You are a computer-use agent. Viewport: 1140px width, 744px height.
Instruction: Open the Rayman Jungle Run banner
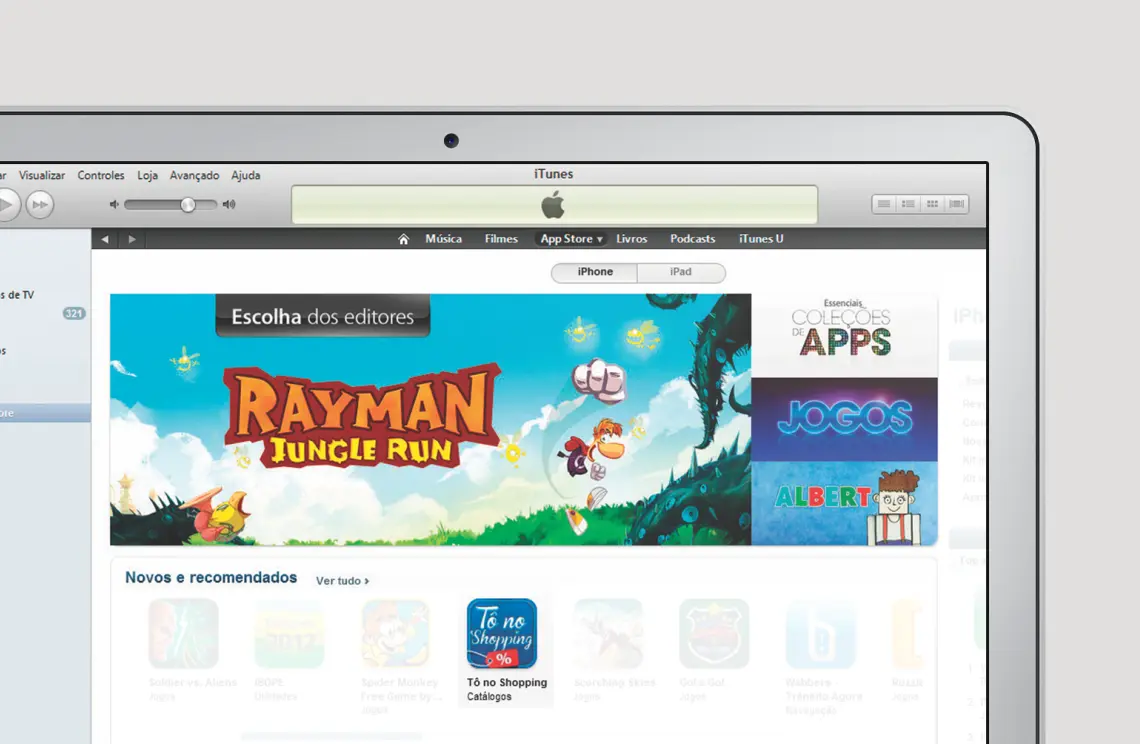tap(430, 420)
